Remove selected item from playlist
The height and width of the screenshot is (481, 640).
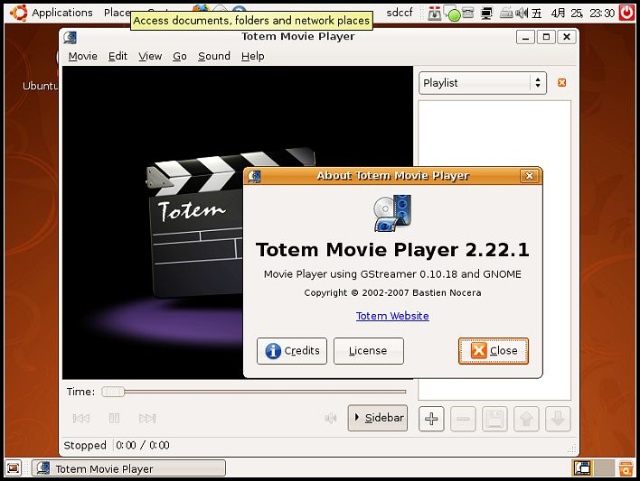click(x=463, y=419)
